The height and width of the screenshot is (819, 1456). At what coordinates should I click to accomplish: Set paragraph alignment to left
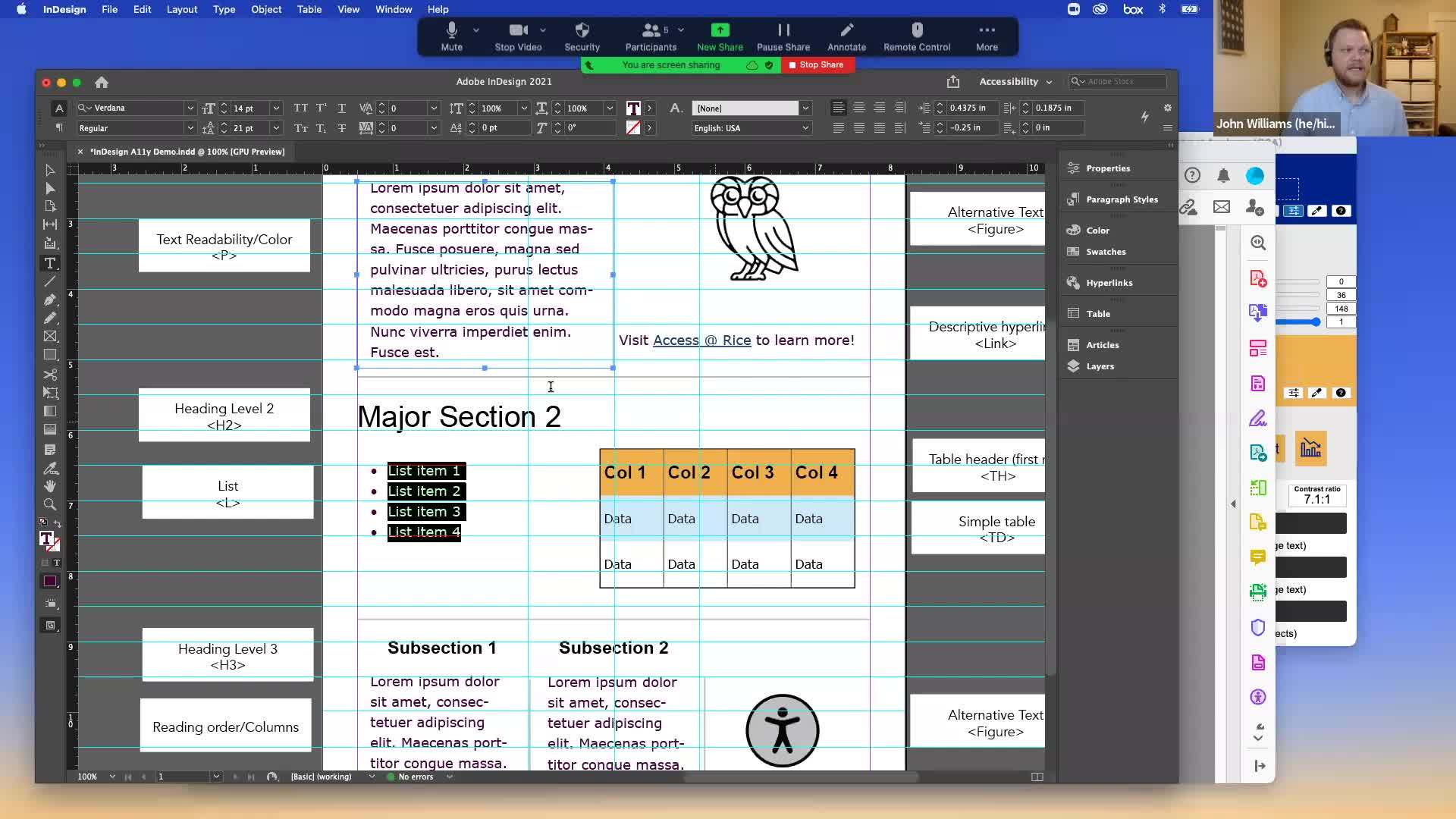(838, 108)
